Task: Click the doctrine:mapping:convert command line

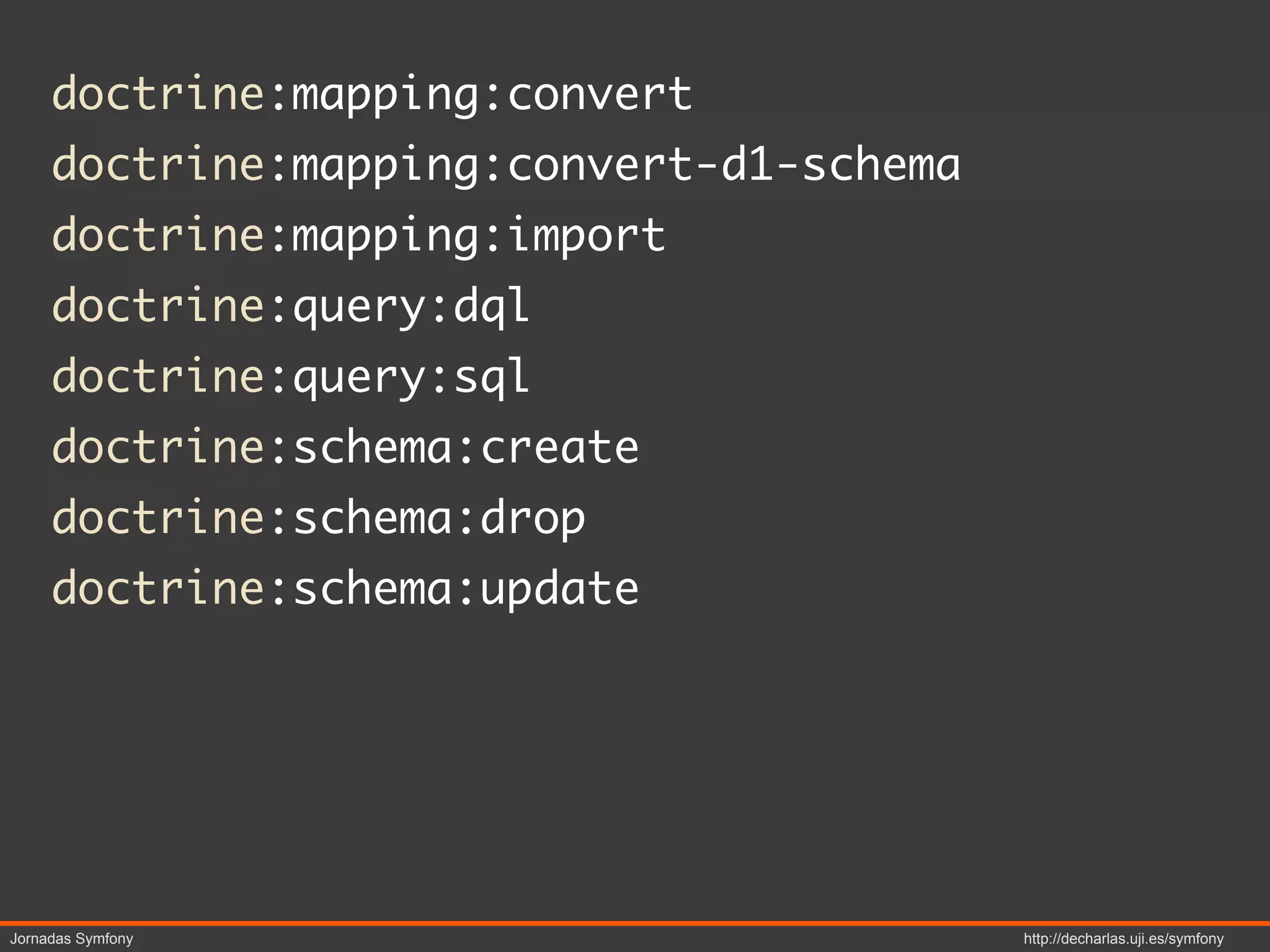Action: (x=372, y=94)
